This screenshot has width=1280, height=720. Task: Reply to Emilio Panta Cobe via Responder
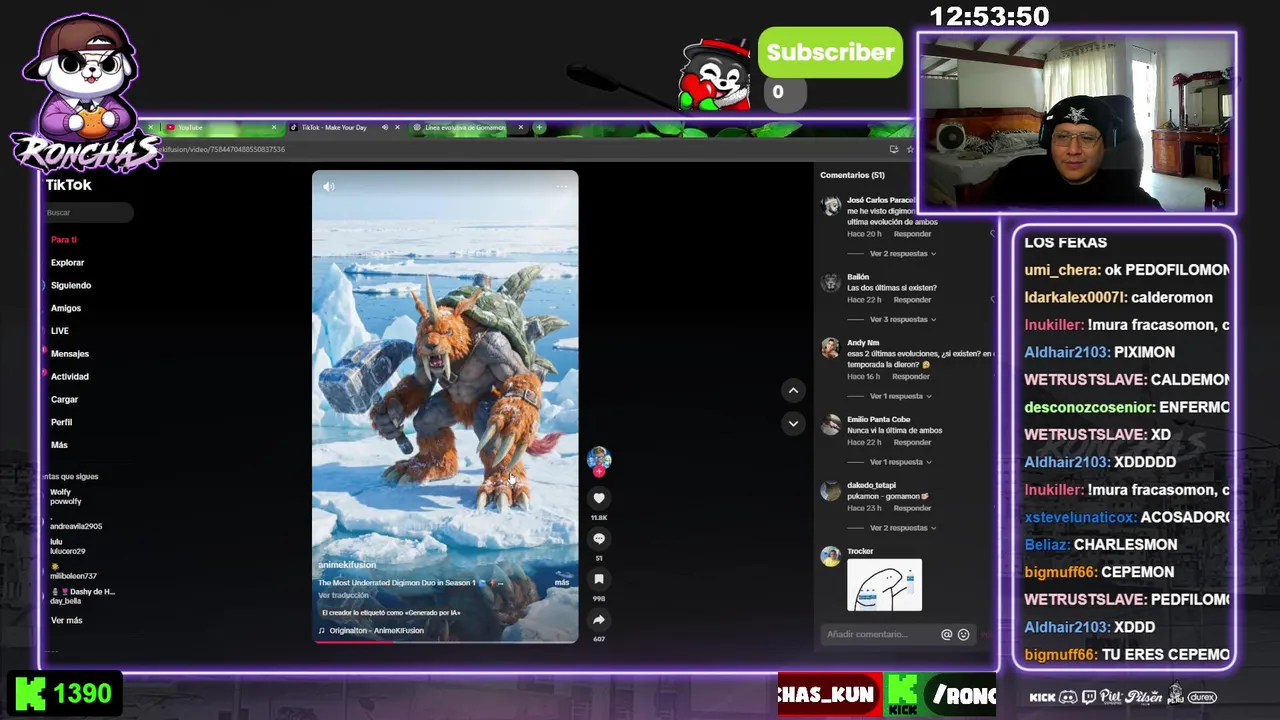coord(912,443)
